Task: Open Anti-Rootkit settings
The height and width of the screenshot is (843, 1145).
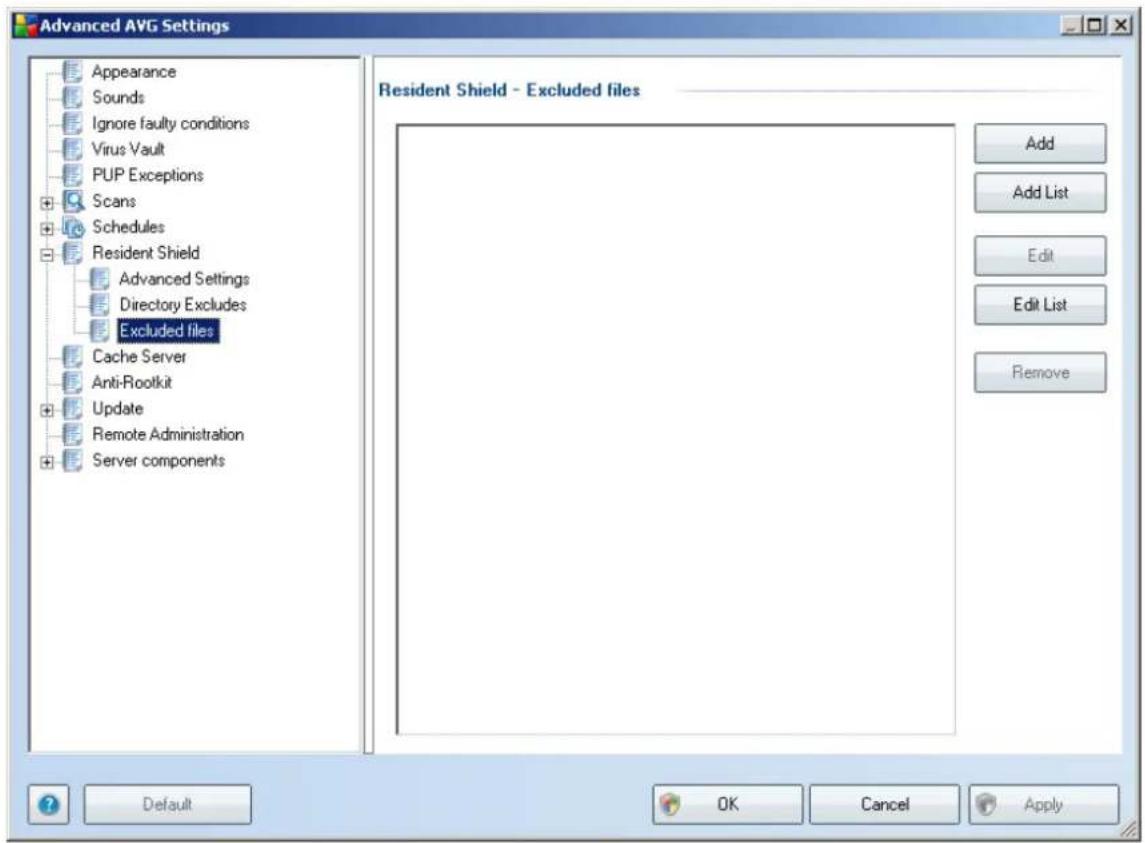Action: coord(131,382)
